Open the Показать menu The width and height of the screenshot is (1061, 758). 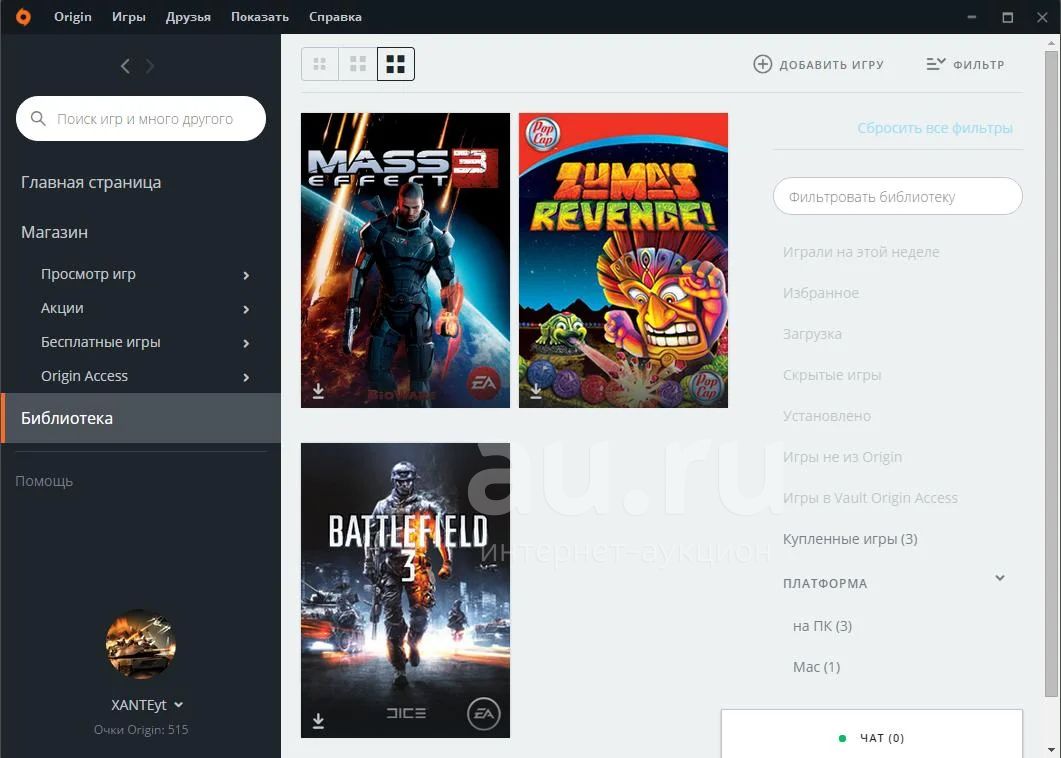(260, 17)
